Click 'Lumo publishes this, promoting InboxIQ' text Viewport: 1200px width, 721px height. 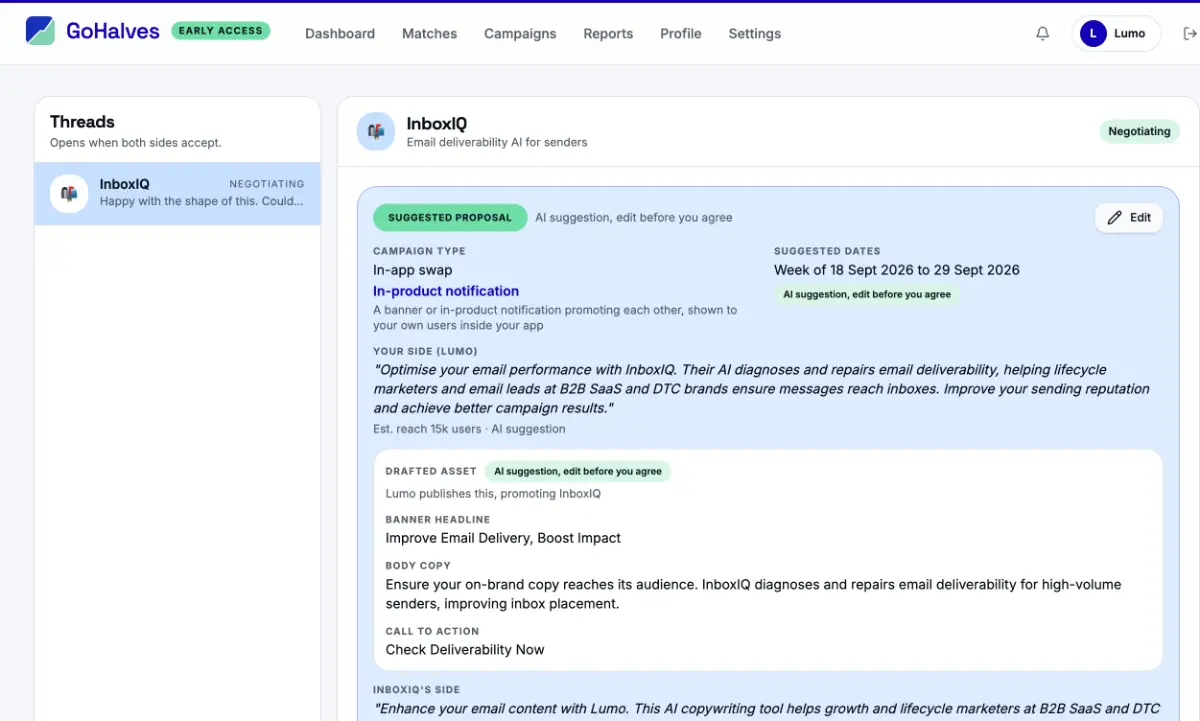pos(493,493)
